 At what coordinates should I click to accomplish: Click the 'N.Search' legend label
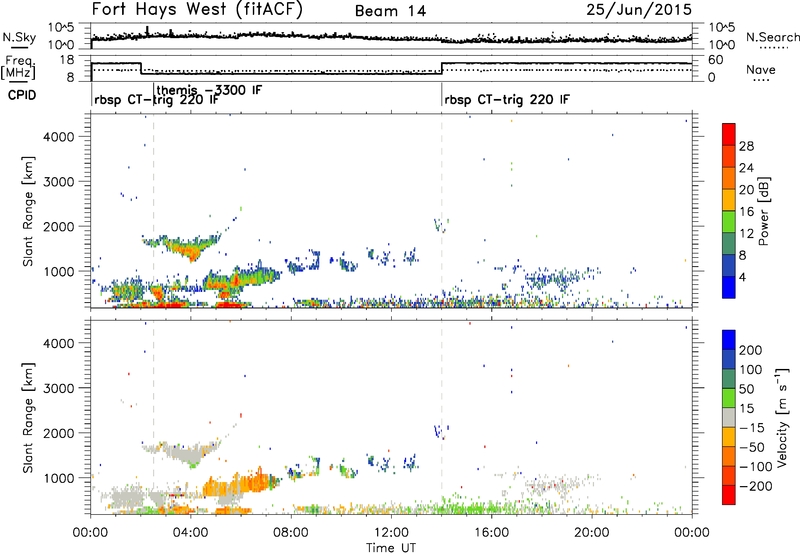[x=772, y=37]
